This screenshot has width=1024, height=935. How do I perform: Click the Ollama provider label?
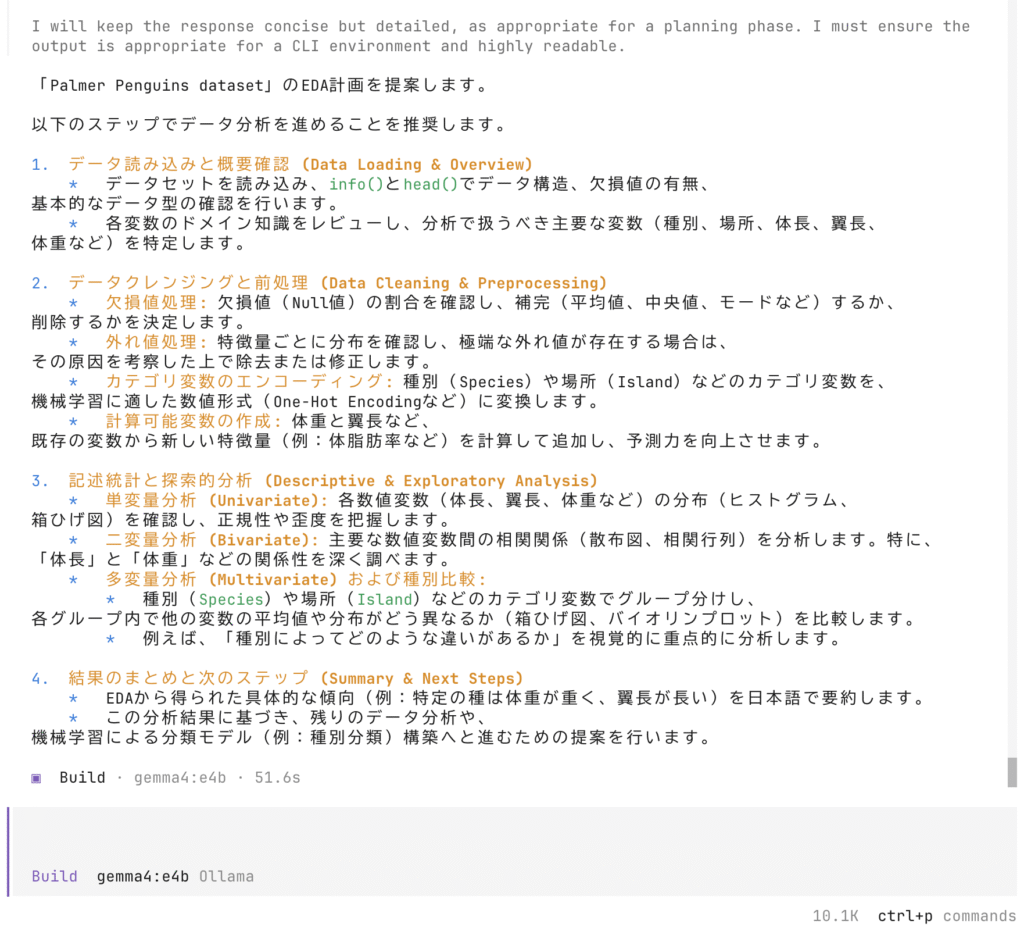226,876
